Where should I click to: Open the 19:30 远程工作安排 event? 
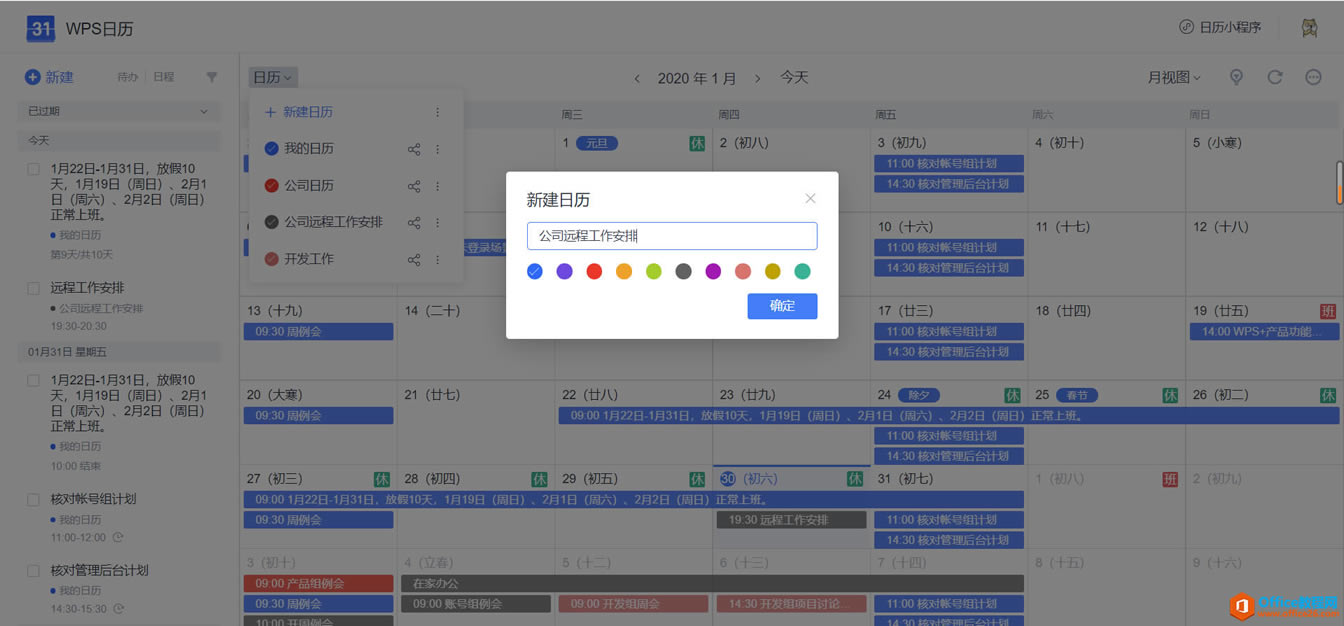(x=791, y=520)
